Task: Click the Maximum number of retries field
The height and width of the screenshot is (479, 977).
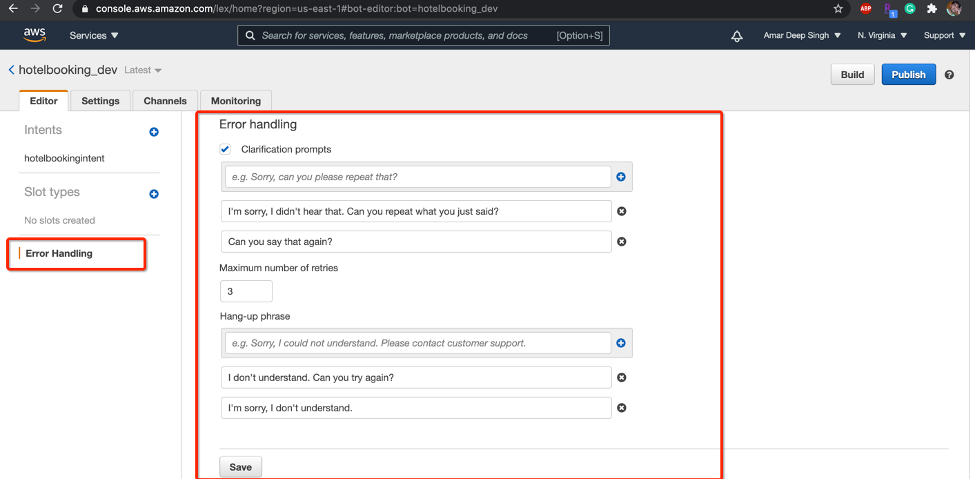Action: click(246, 291)
